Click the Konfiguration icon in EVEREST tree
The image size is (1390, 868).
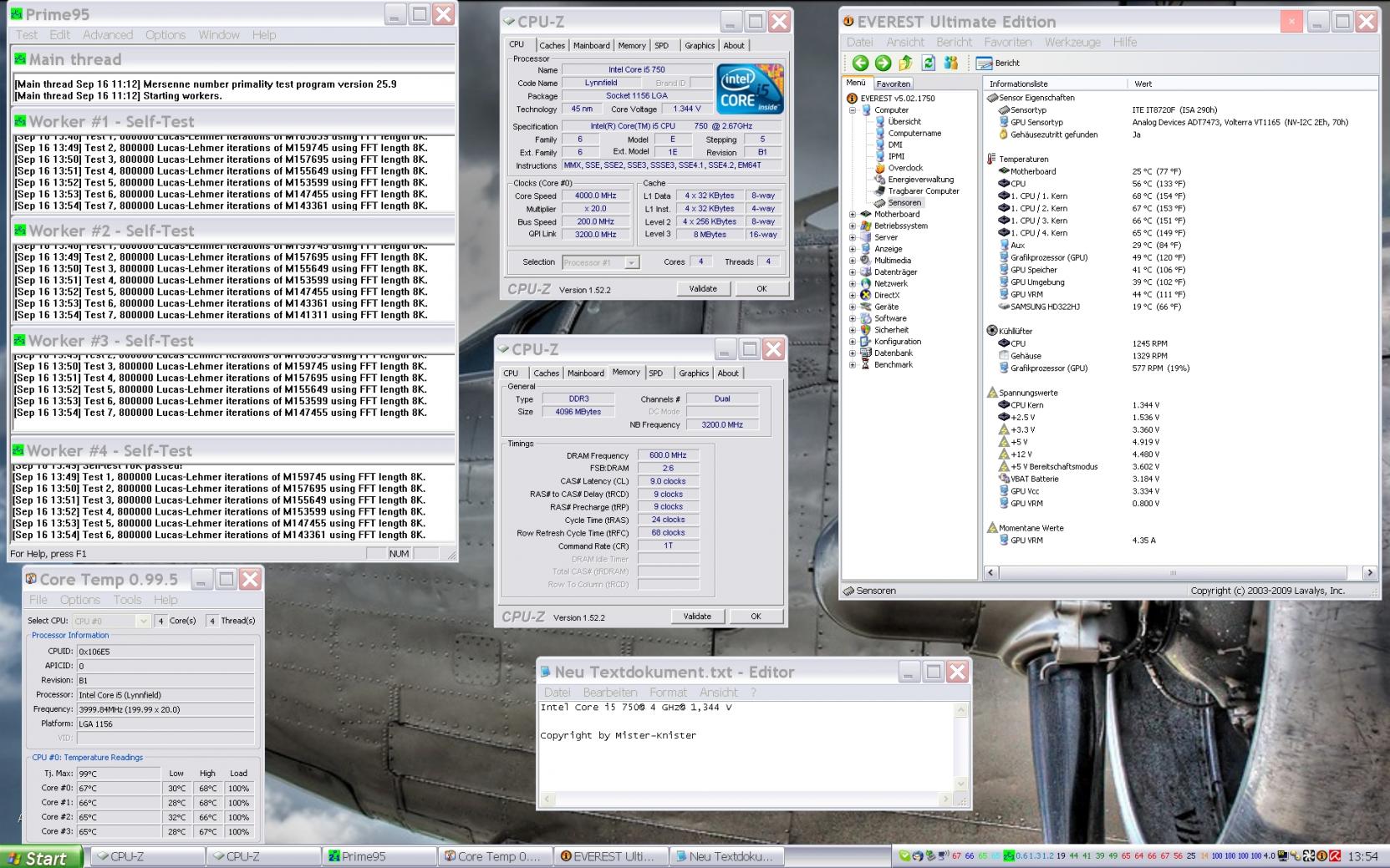point(865,342)
